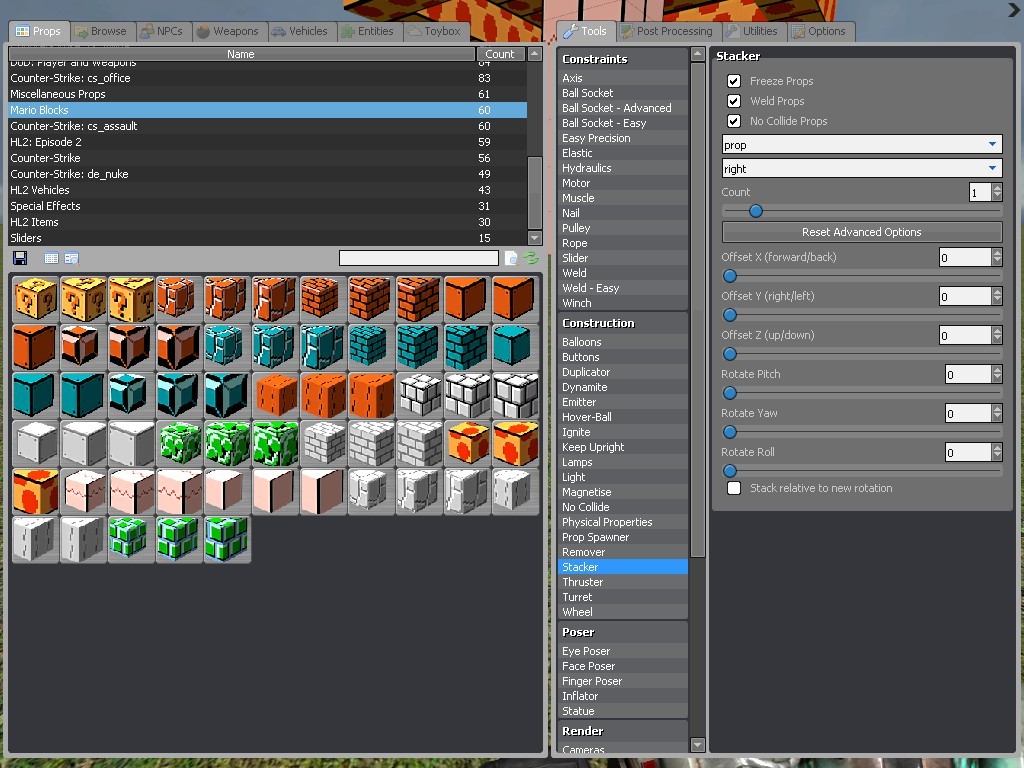Open the prop stacking mode dropdown

pyautogui.click(x=861, y=144)
